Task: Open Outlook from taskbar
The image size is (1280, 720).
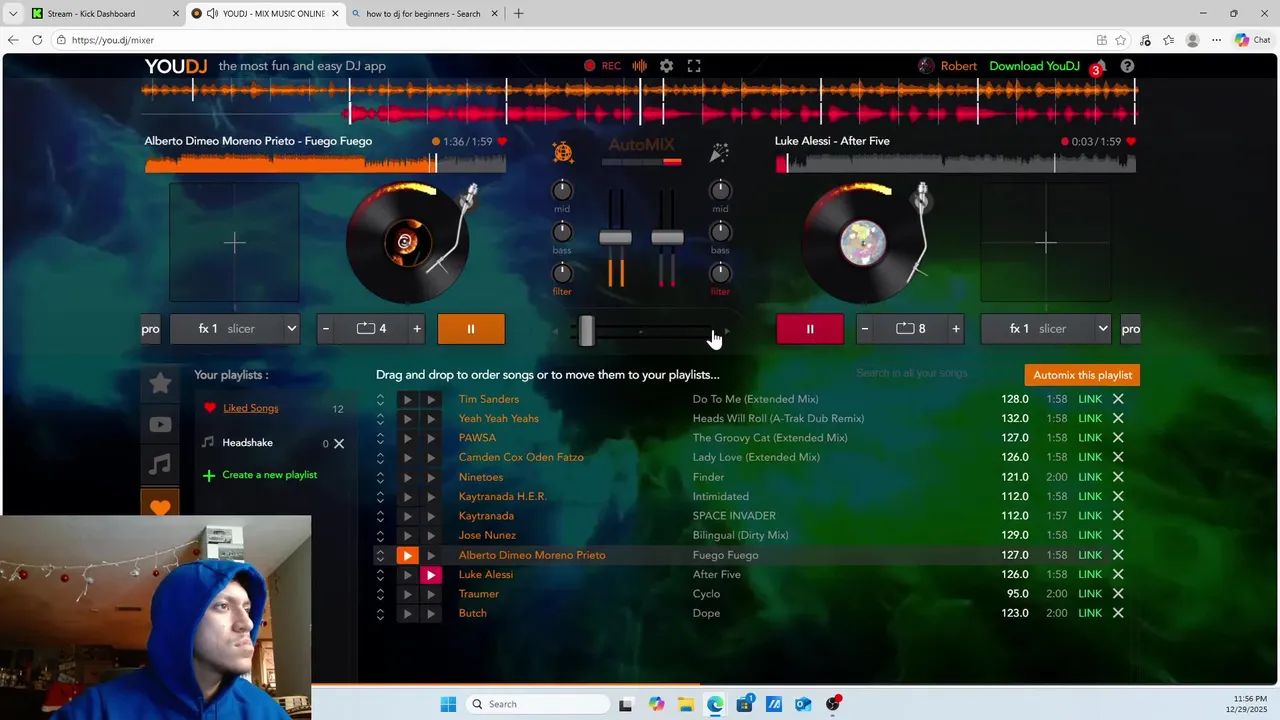Action: tap(803, 704)
